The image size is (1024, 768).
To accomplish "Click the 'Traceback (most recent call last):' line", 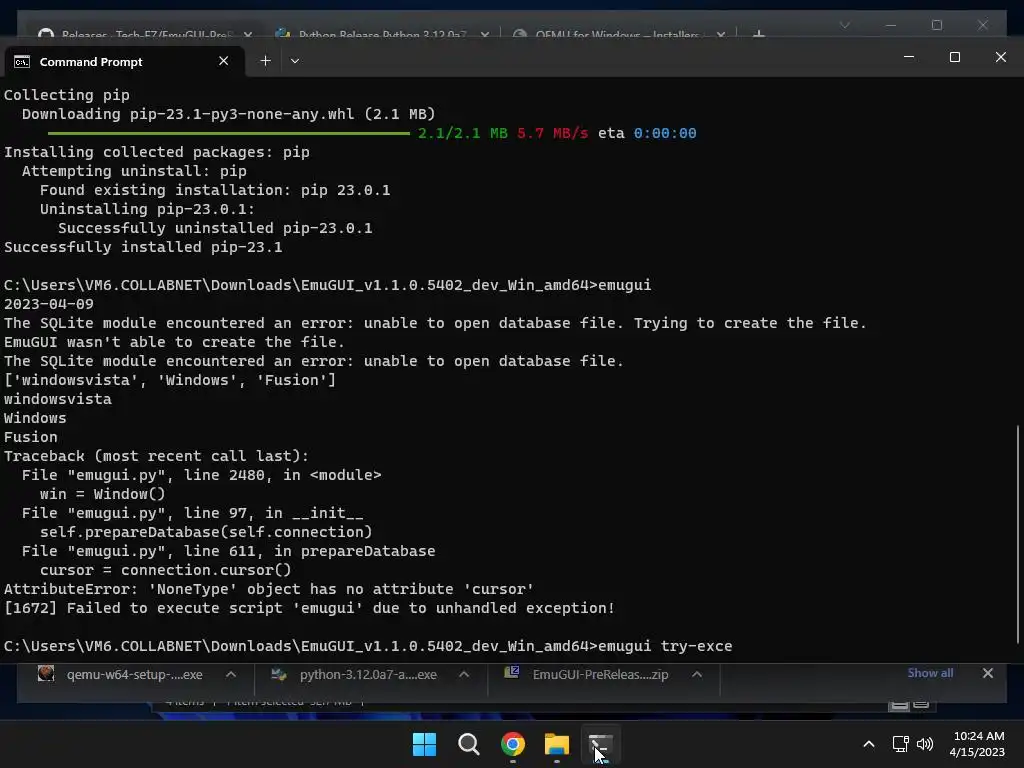I will pos(156,456).
